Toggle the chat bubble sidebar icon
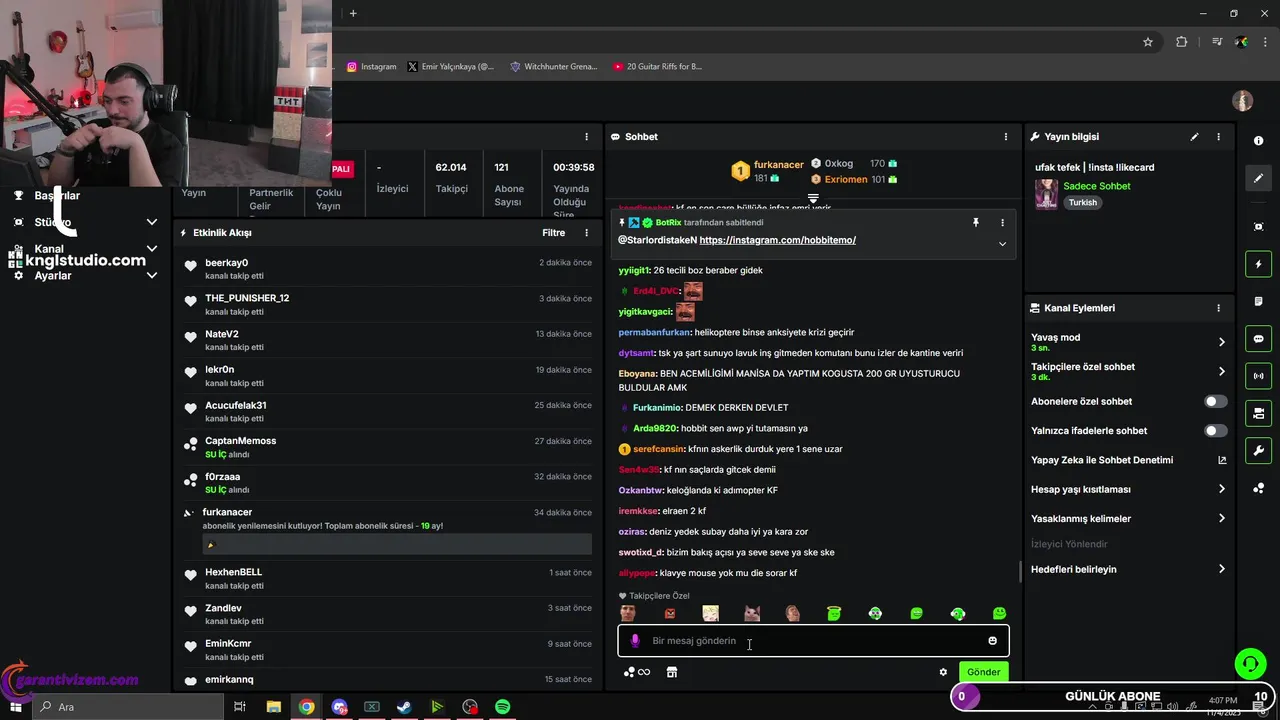 point(1258,338)
